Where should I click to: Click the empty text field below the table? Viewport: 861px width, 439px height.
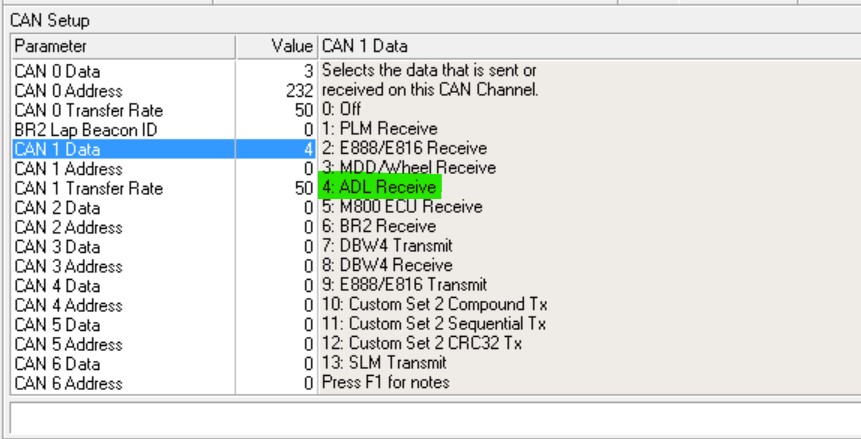coord(435,418)
